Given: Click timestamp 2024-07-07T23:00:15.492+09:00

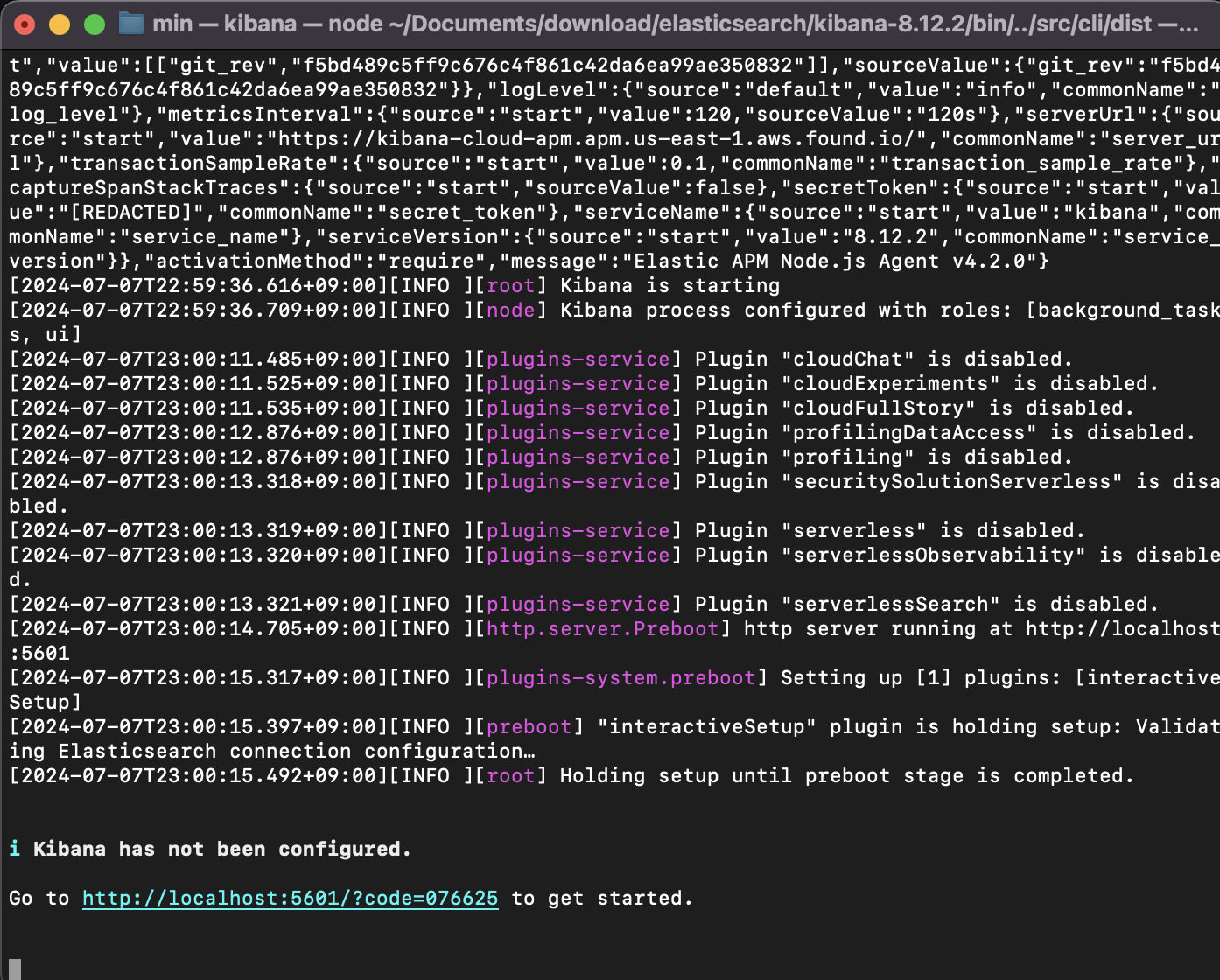Looking at the screenshot, I should [x=198, y=776].
